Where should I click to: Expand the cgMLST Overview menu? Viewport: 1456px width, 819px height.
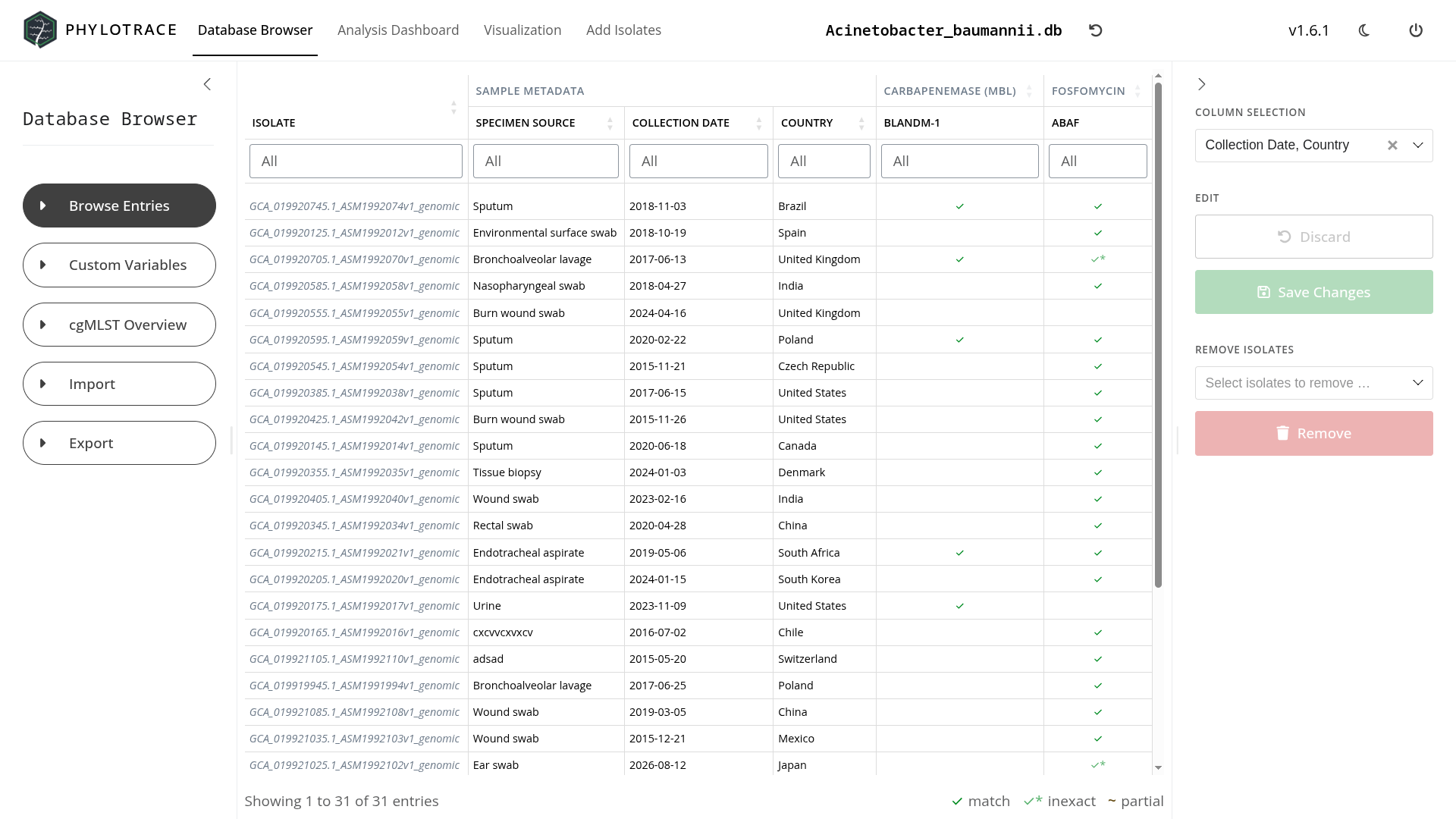tap(119, 325)
